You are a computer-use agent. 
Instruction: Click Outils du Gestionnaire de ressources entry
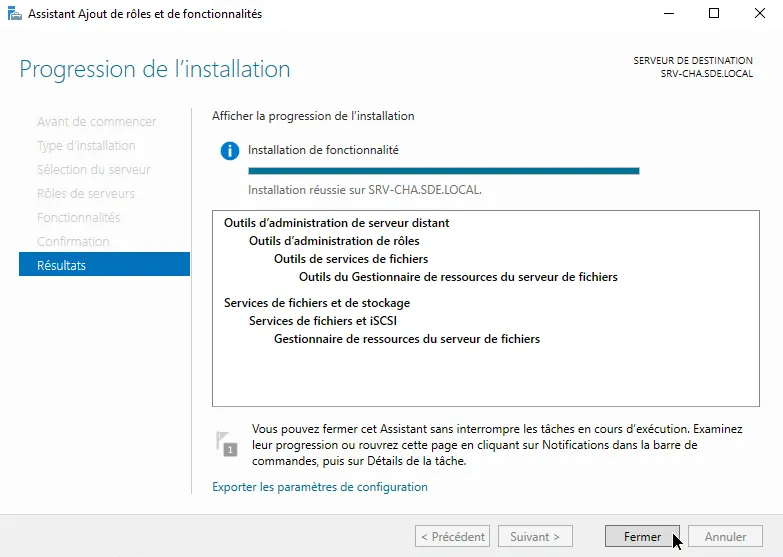(458, 277)
